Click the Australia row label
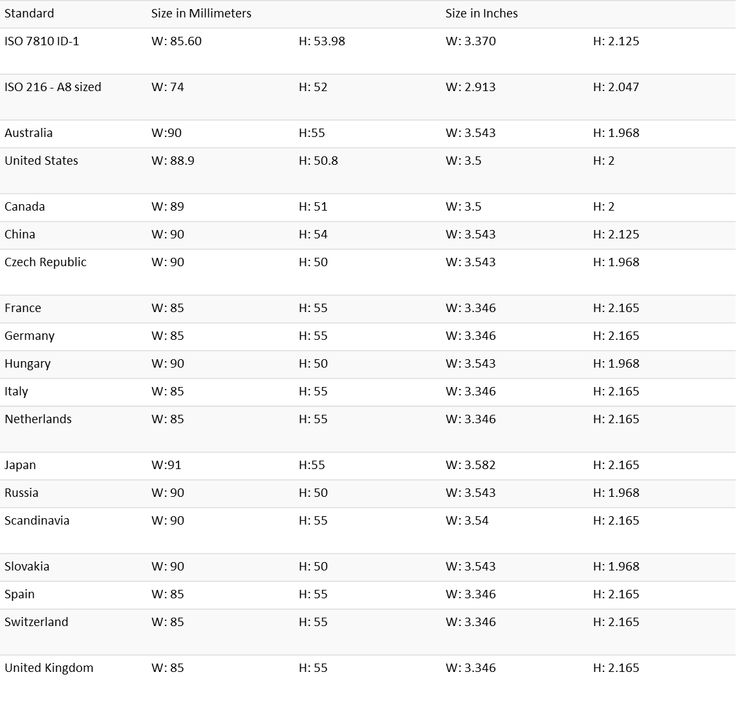736x701 pixels. pyautogui.click(x=28, y=133)
